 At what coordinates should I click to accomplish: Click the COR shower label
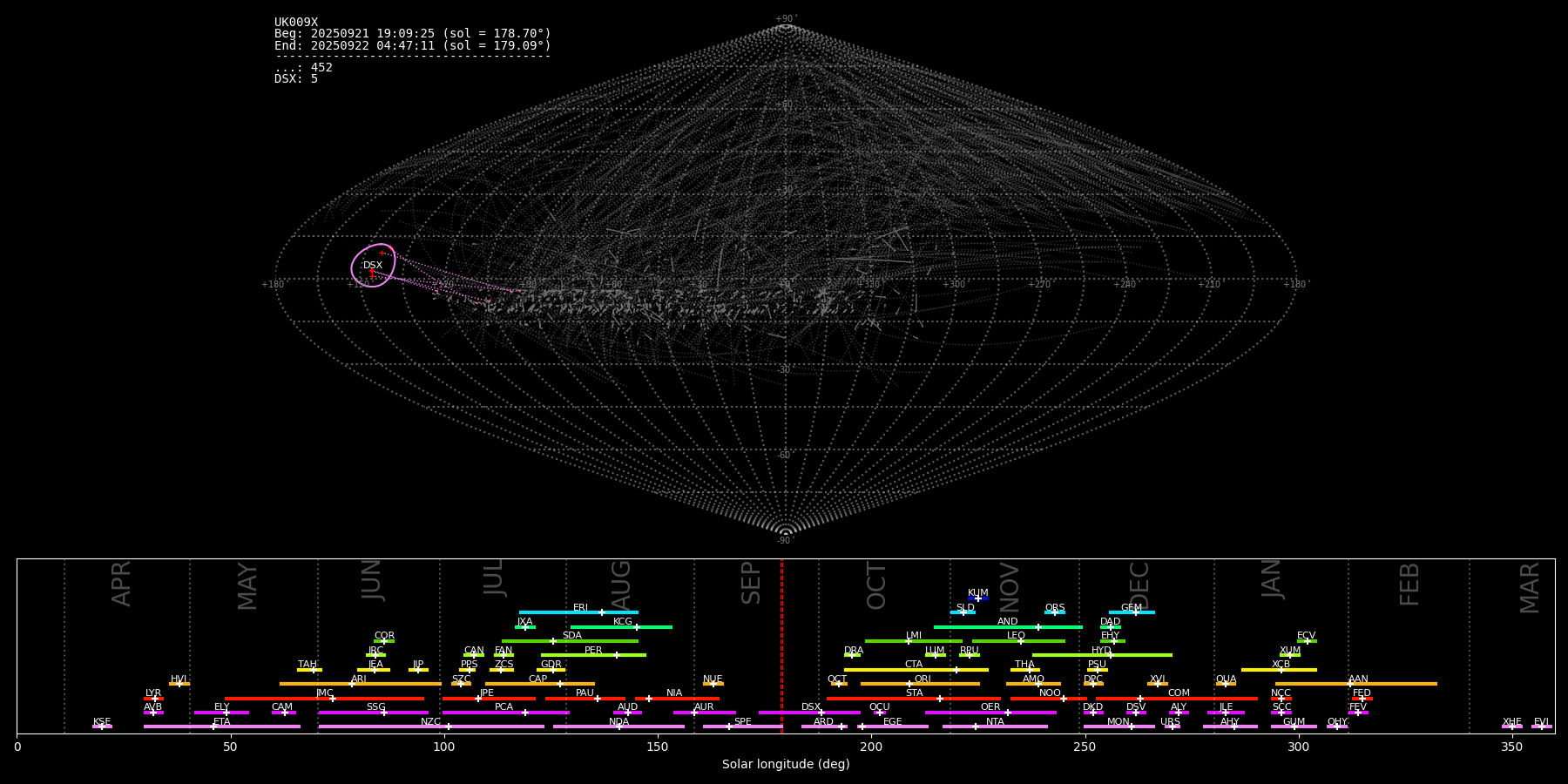point(384,636)
